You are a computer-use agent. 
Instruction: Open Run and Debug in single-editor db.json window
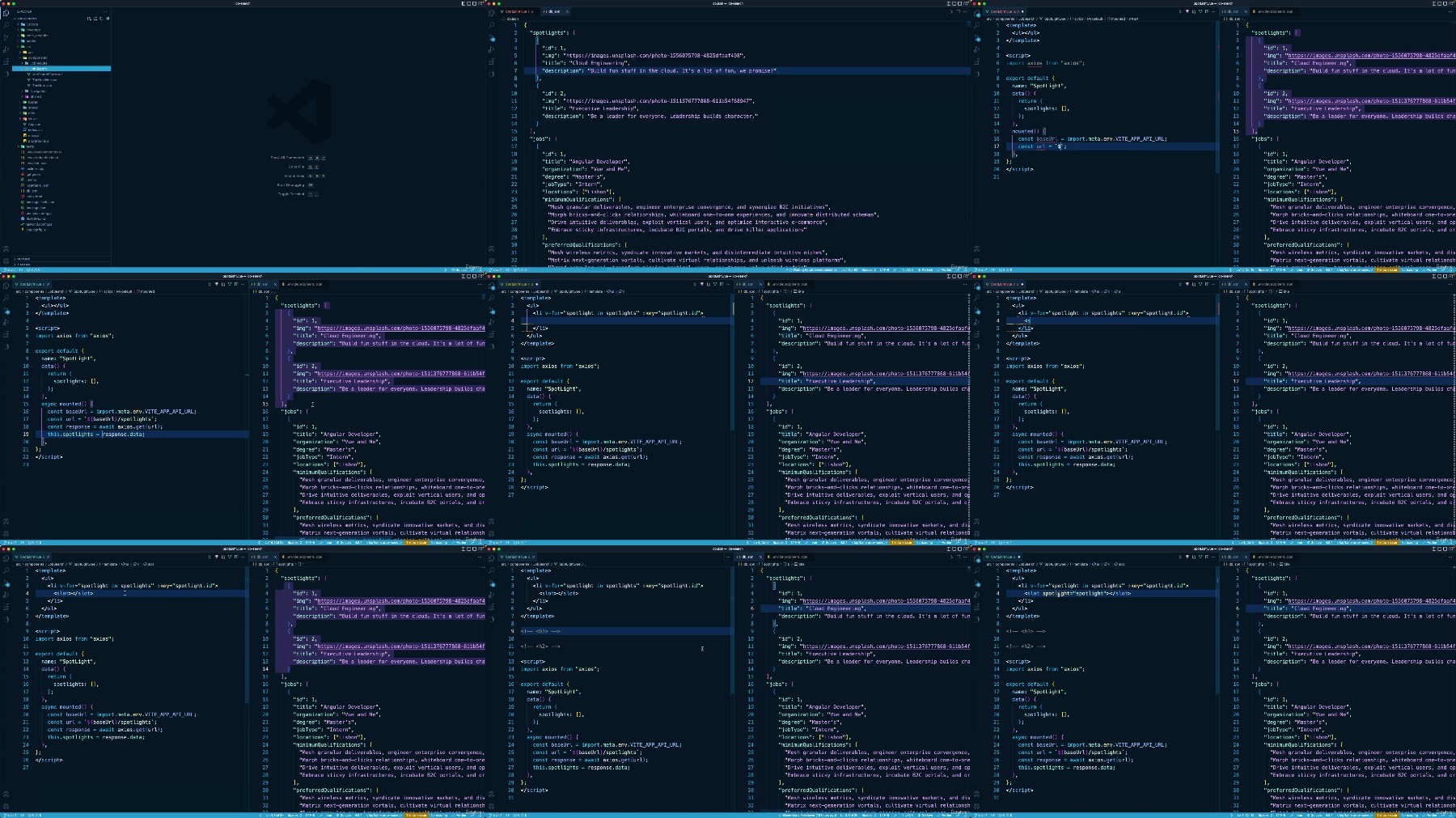[492, 49]
